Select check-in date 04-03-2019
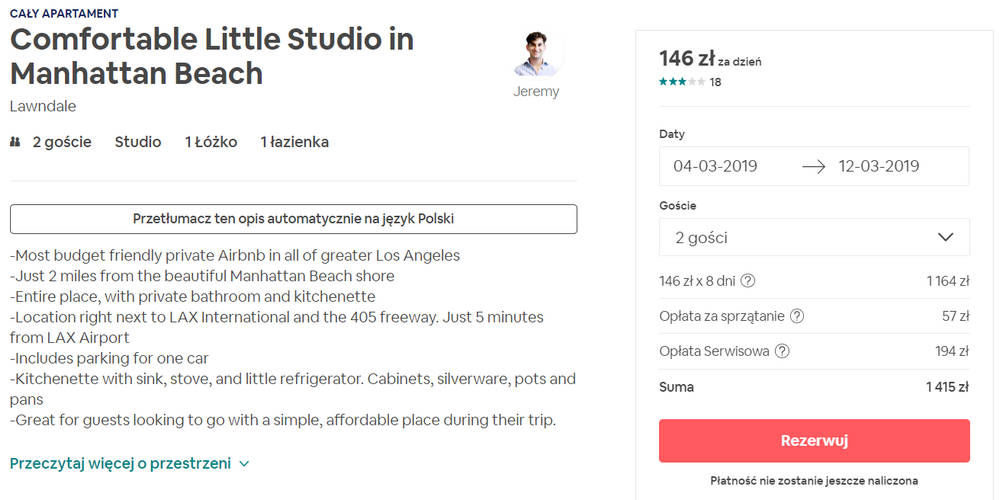 716,166
